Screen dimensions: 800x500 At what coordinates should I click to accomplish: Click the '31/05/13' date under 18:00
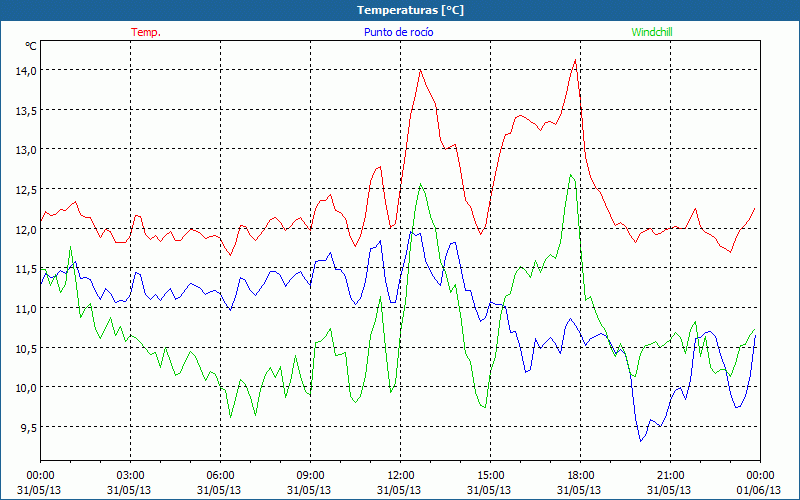(579, 490)
